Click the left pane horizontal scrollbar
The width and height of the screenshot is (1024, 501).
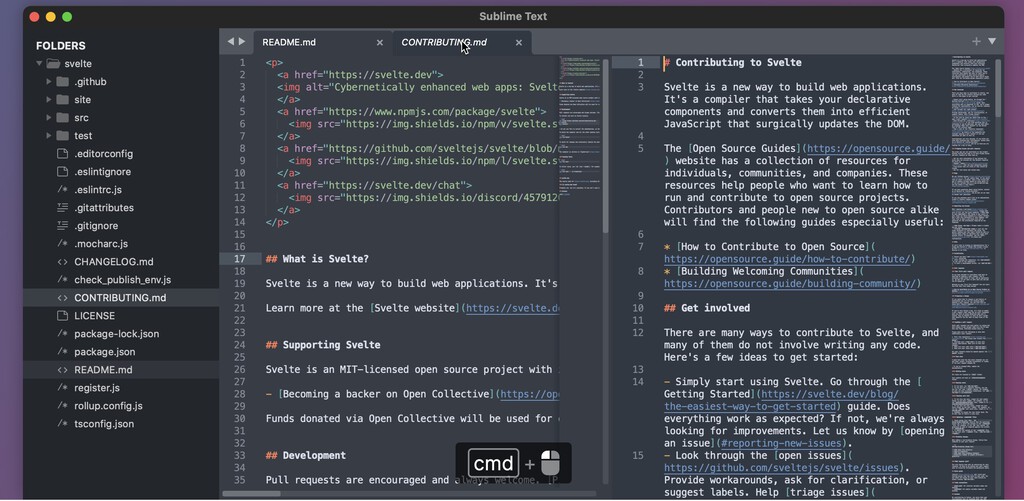point(251,494)
